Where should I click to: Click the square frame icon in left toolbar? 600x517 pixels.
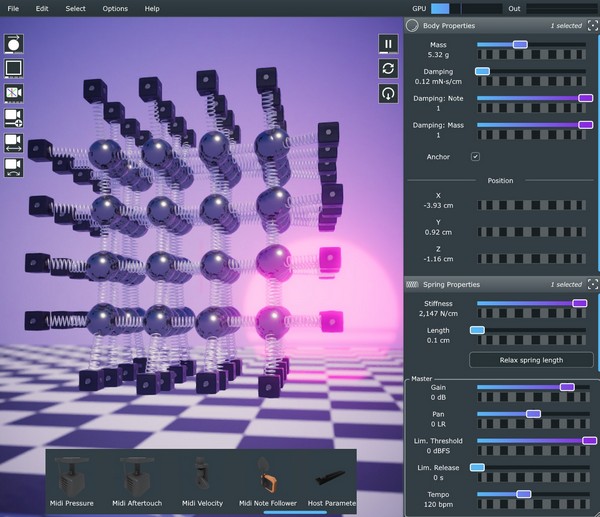[14, 69]
